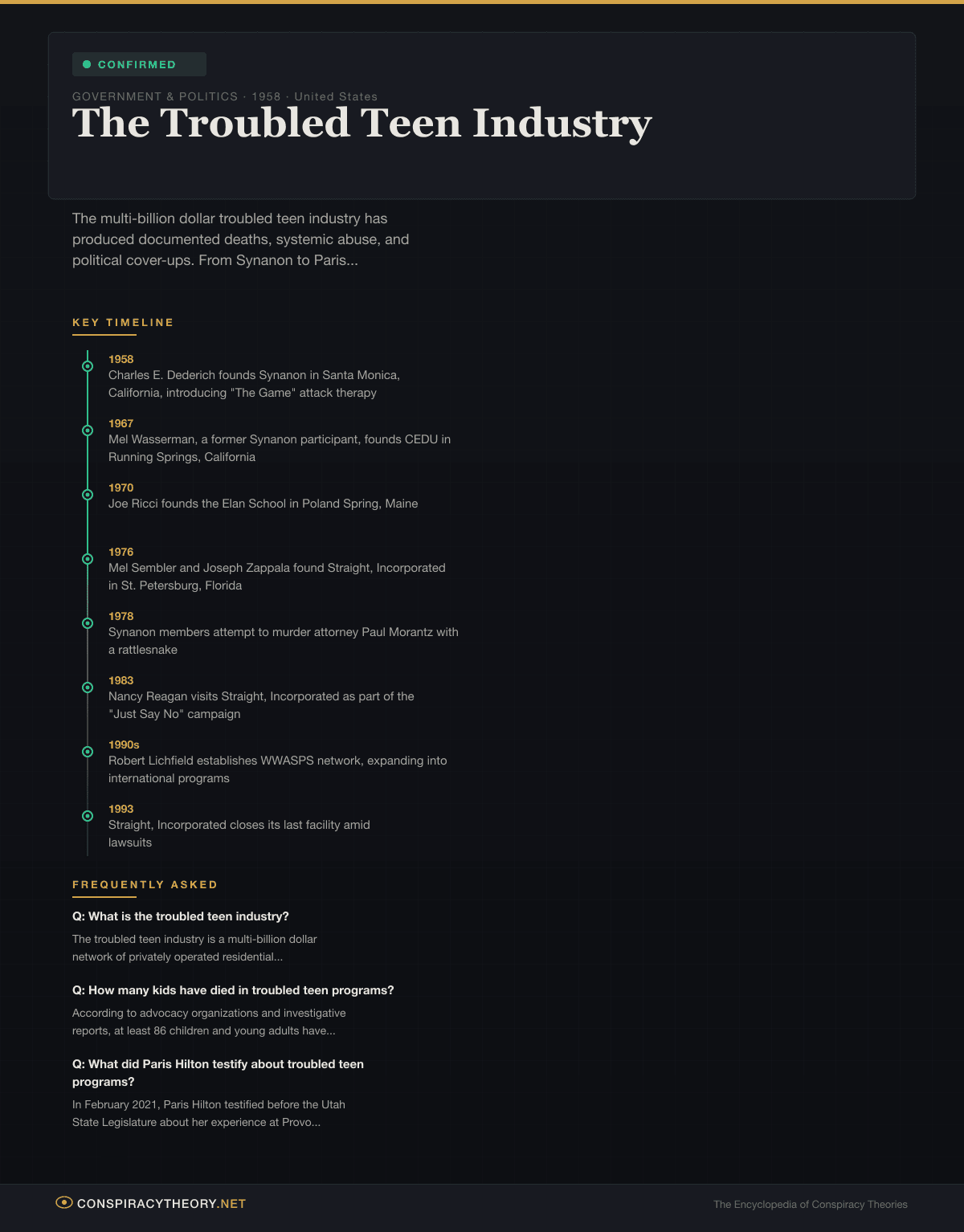Select the 1976 Straight, Incorporated timeline dot
964x1232 pixels.
tap(88, 559)
